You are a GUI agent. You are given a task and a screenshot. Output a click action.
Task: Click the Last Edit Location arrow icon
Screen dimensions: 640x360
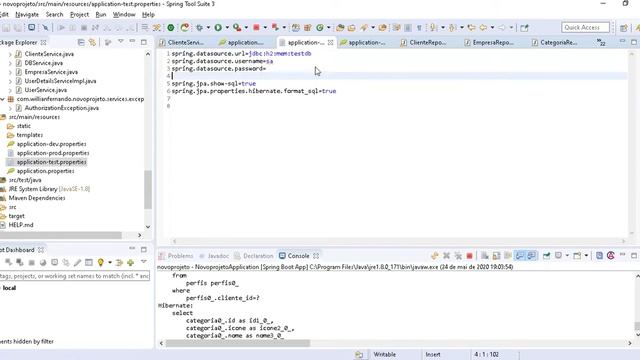[x=471, y=27]
